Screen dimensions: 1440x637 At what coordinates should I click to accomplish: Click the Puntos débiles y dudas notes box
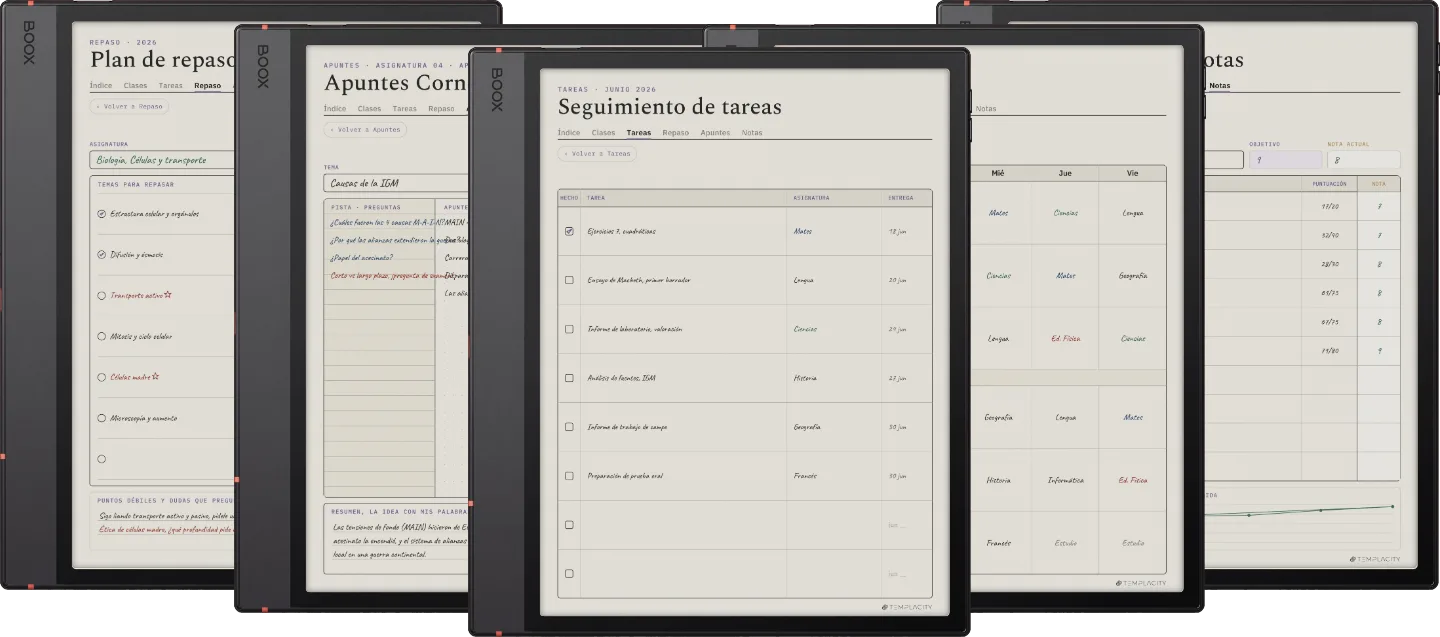point(162,521)
